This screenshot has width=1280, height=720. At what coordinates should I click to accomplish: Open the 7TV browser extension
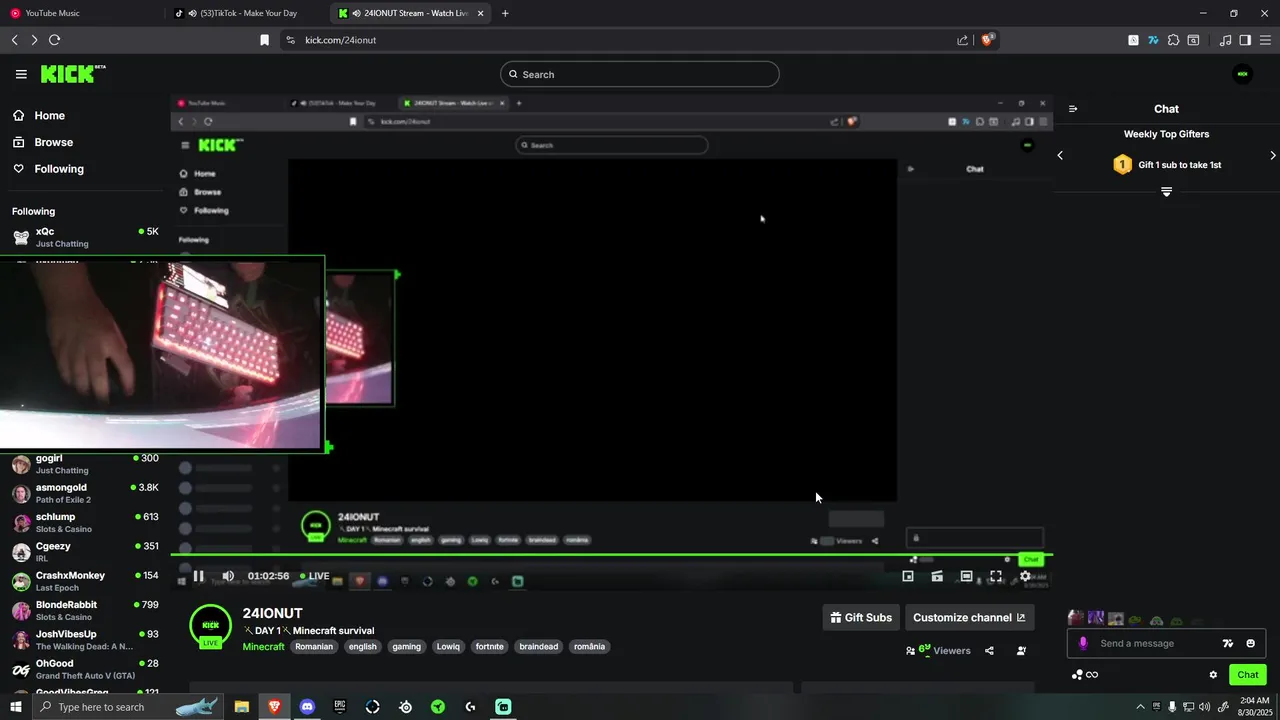(1153, 40)
